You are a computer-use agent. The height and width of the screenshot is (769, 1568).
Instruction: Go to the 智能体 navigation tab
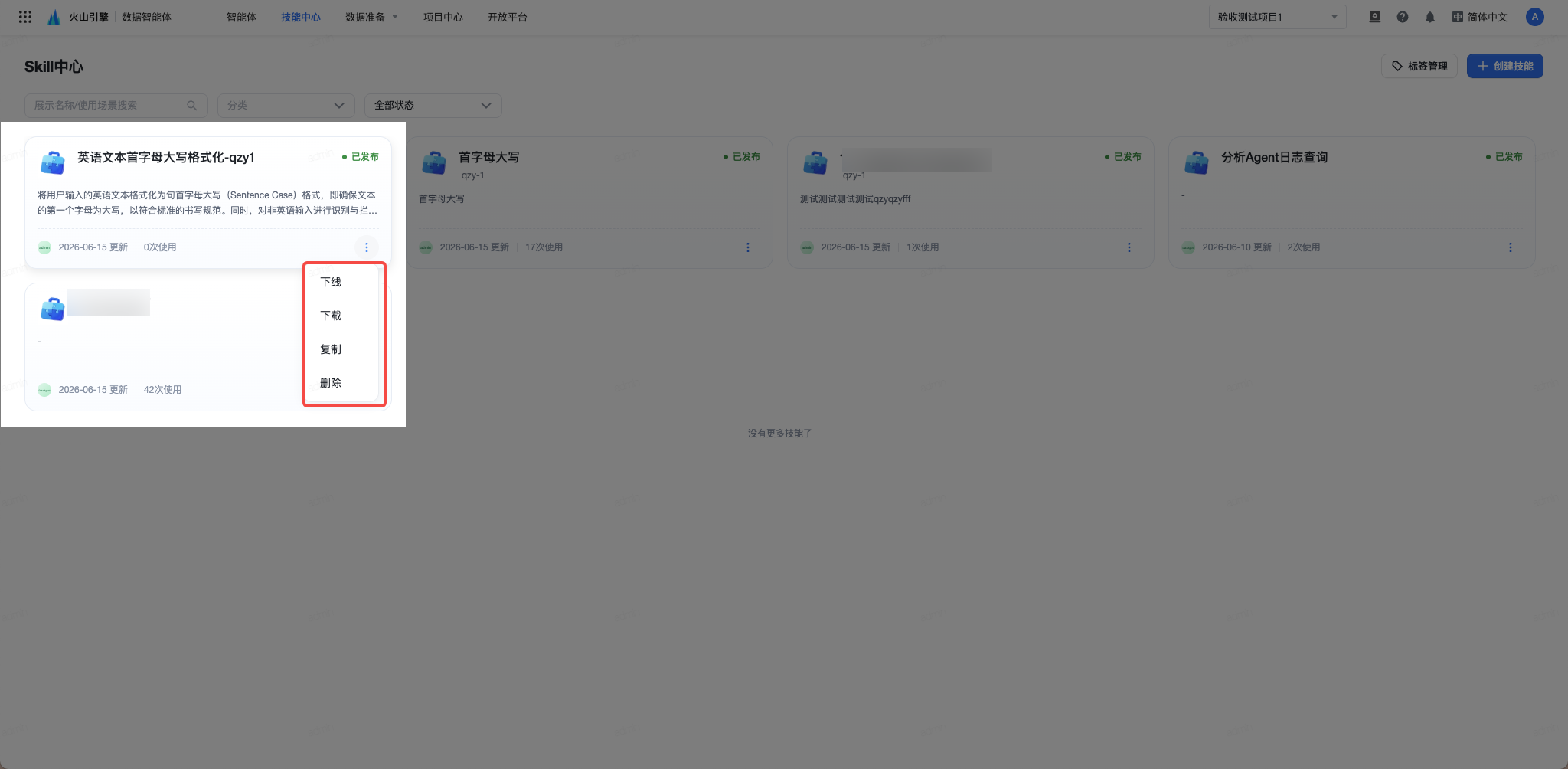tap(241, 17)
